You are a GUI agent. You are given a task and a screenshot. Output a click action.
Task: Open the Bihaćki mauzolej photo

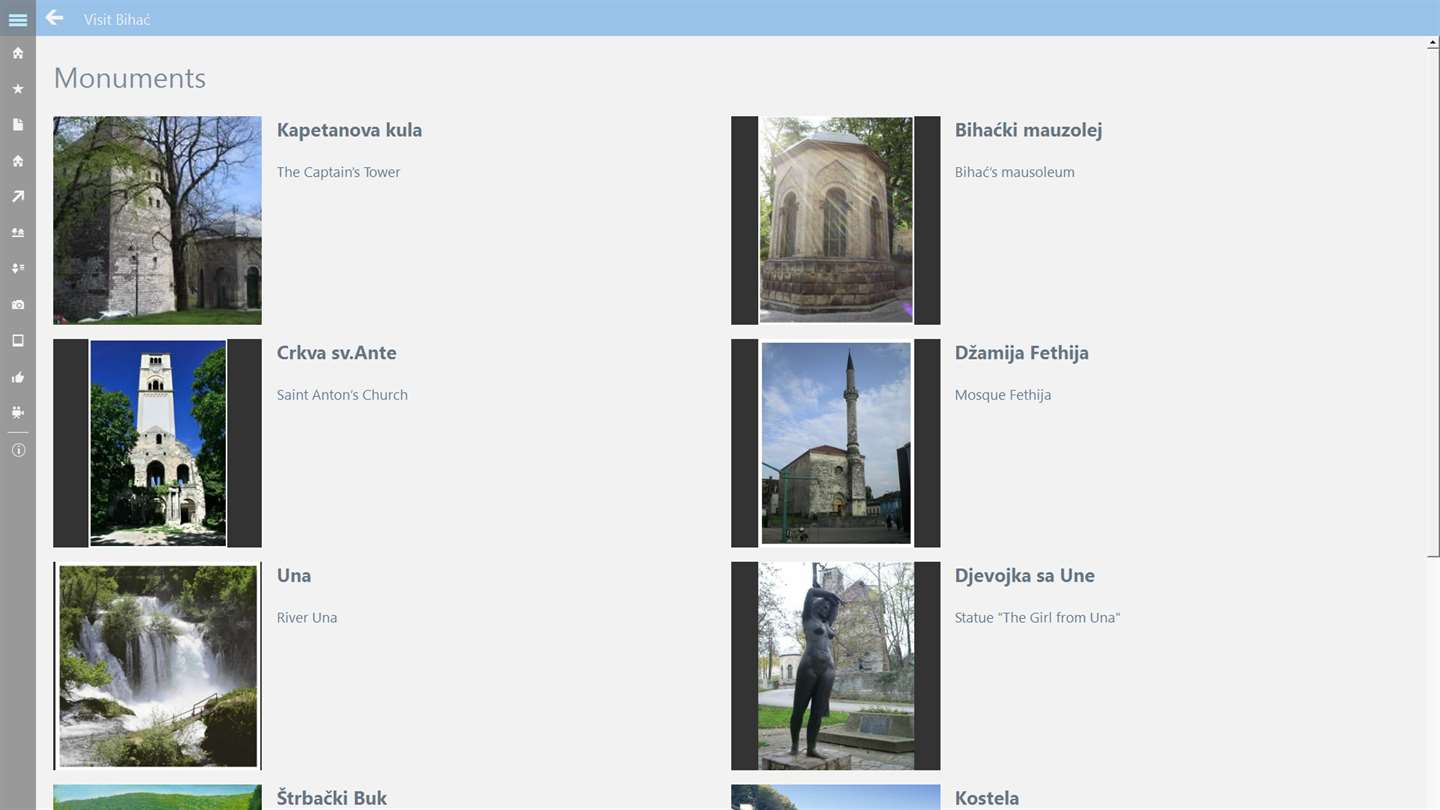click(836, 220)
